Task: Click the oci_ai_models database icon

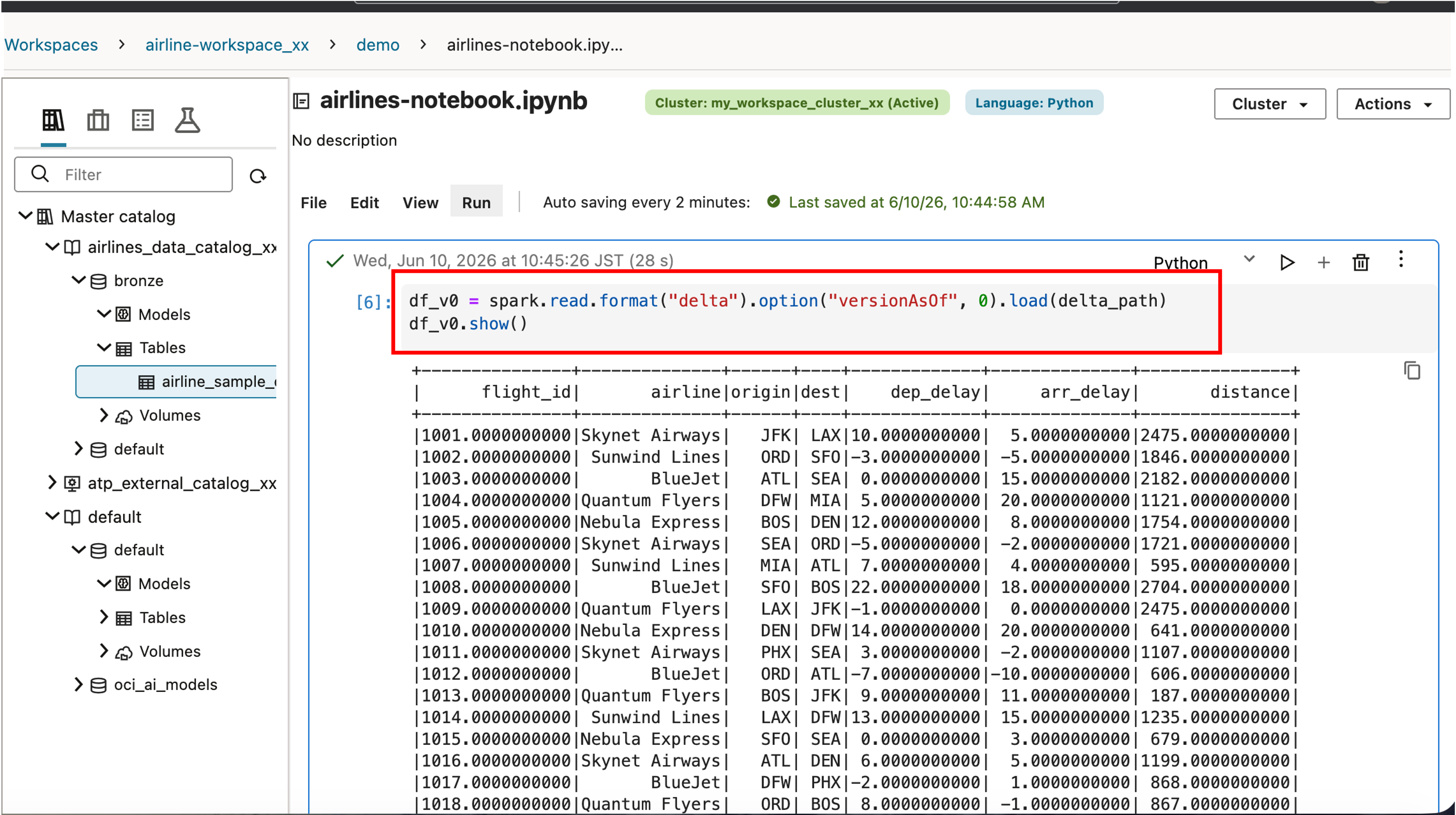Action: (98, 685)
